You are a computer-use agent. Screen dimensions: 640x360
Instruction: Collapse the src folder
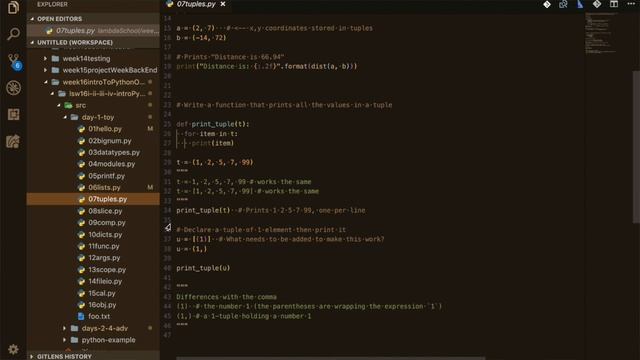(93, 105)
